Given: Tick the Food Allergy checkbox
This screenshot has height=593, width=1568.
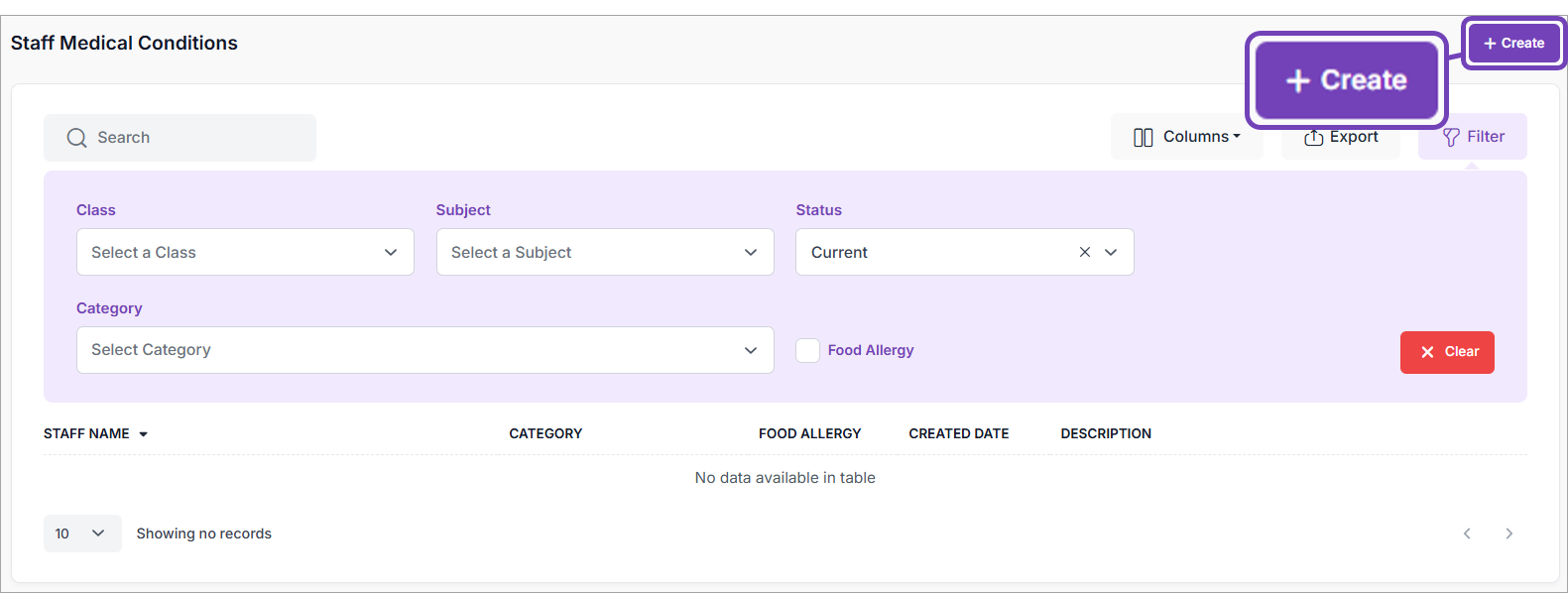Looking at the screenshot, I should pos(807,351).
